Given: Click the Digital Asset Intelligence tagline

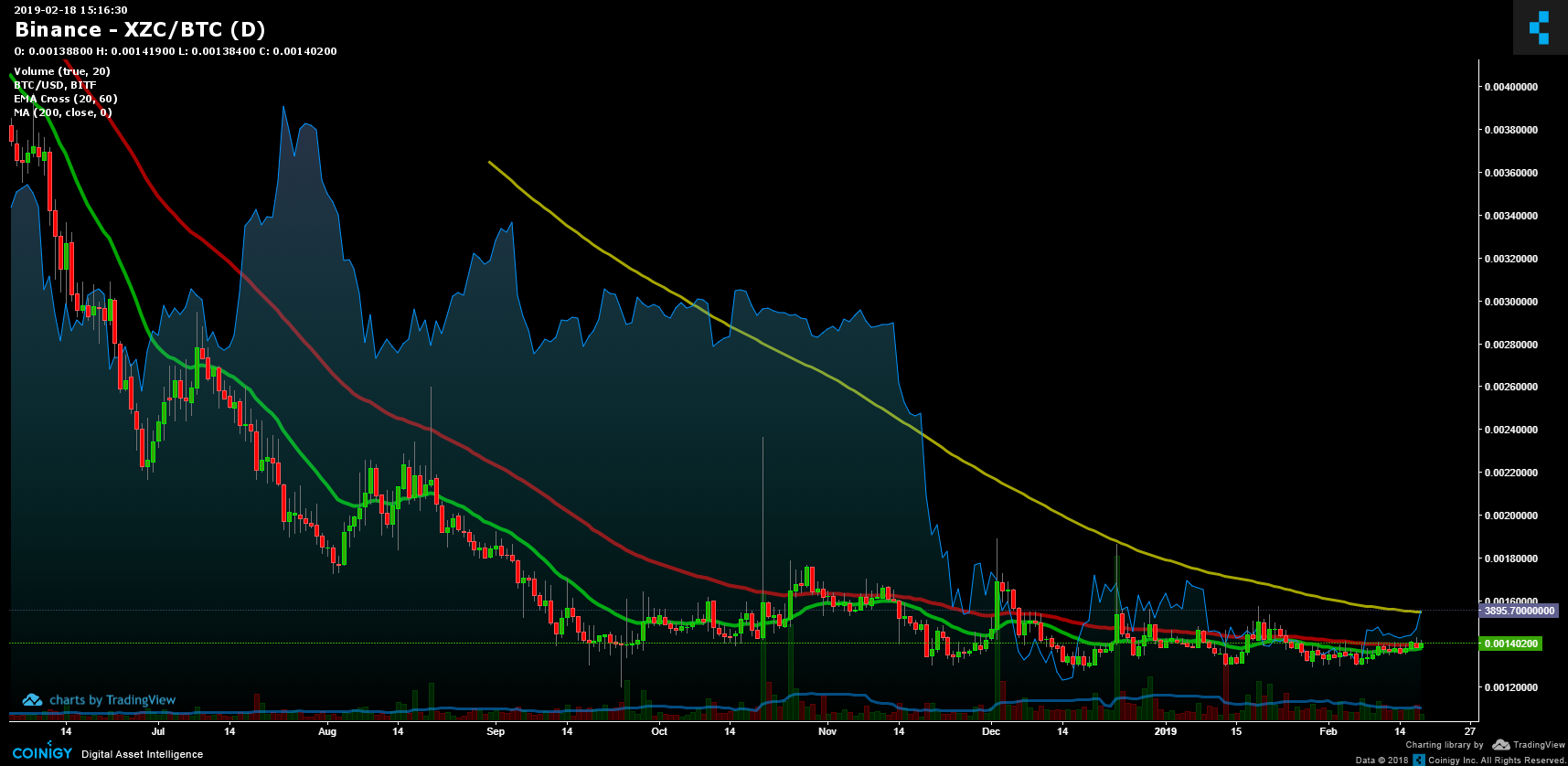Looking at the screenshot, I should pyautogui.click(x=143, y=755).
